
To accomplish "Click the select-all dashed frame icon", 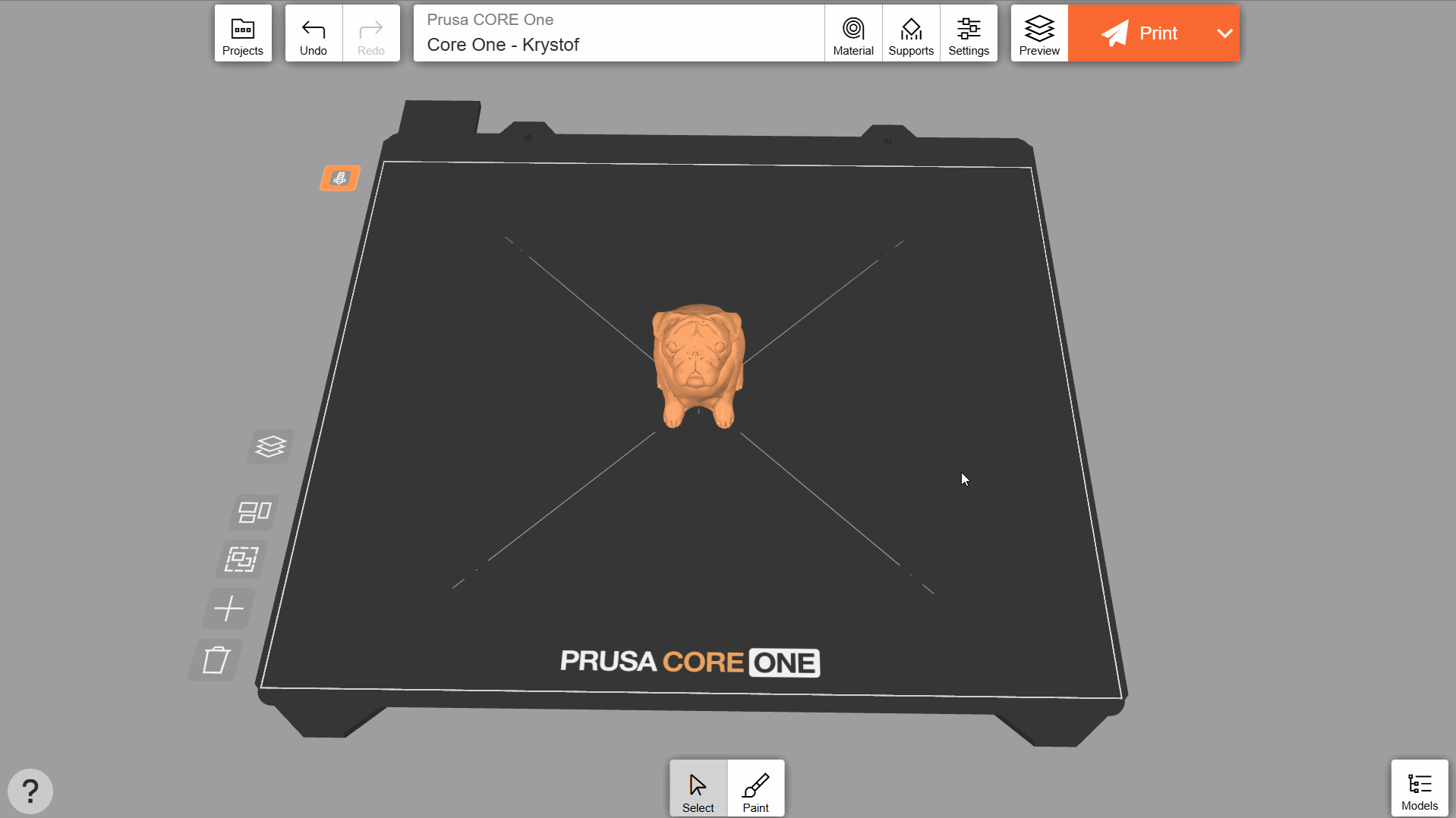I will coord(241,560).
